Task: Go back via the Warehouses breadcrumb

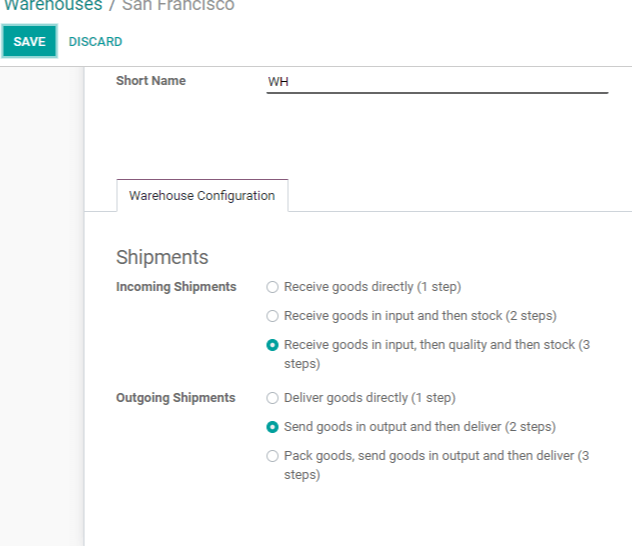Action: [53, 5]
